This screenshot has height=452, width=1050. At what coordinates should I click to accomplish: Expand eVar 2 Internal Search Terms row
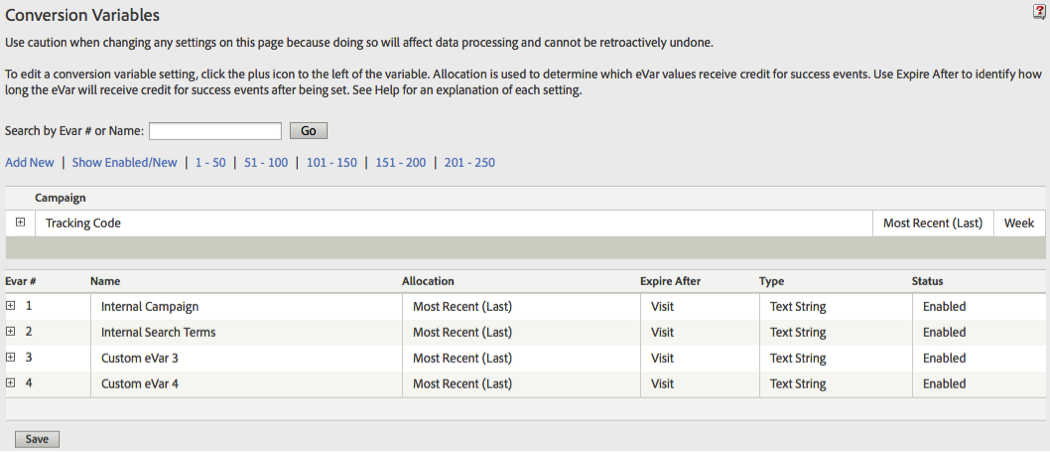(x=10, y=331)
